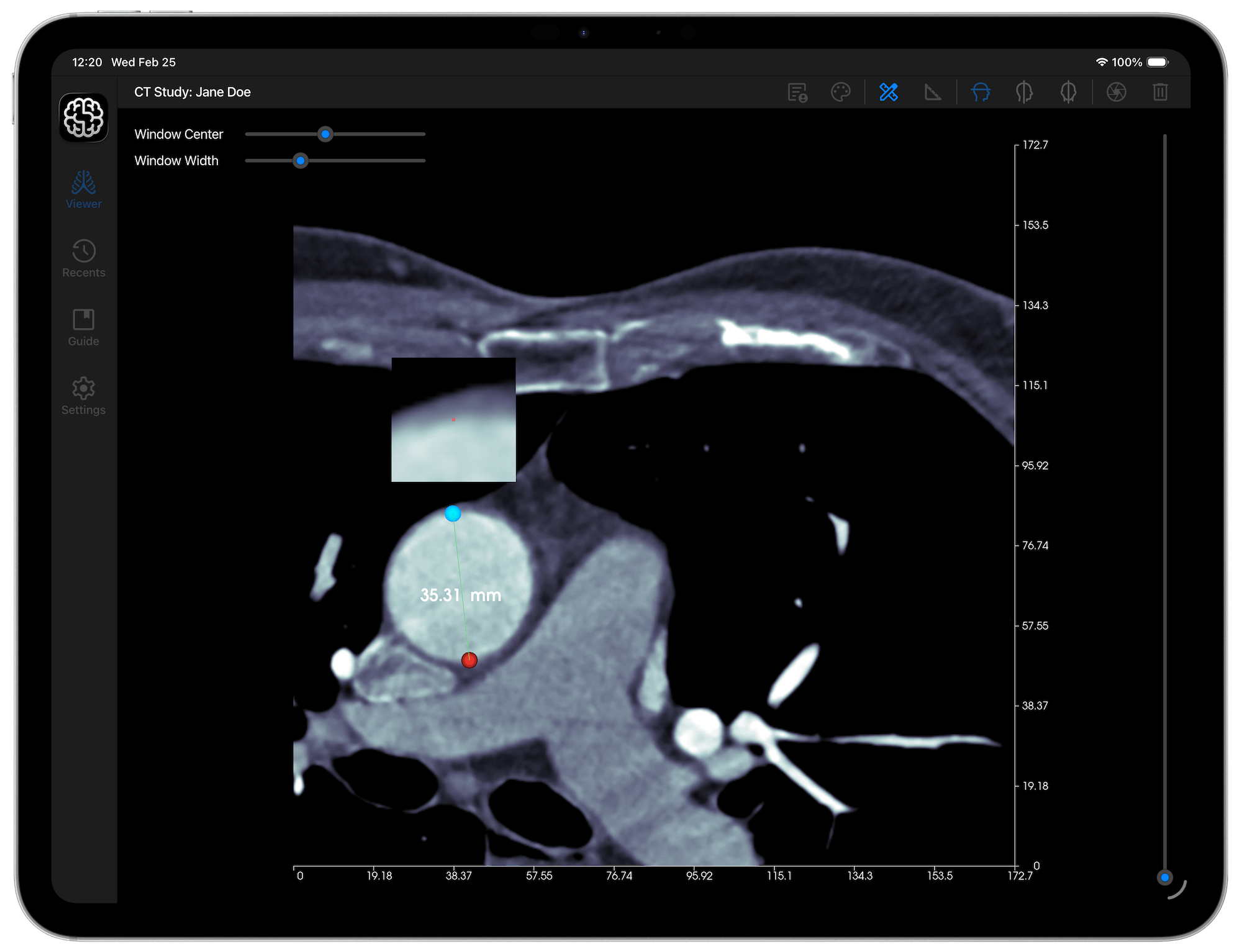Switch to sagittal head orientation view
Viewport: 1242px width, 952px height.
coord(1024,92)
